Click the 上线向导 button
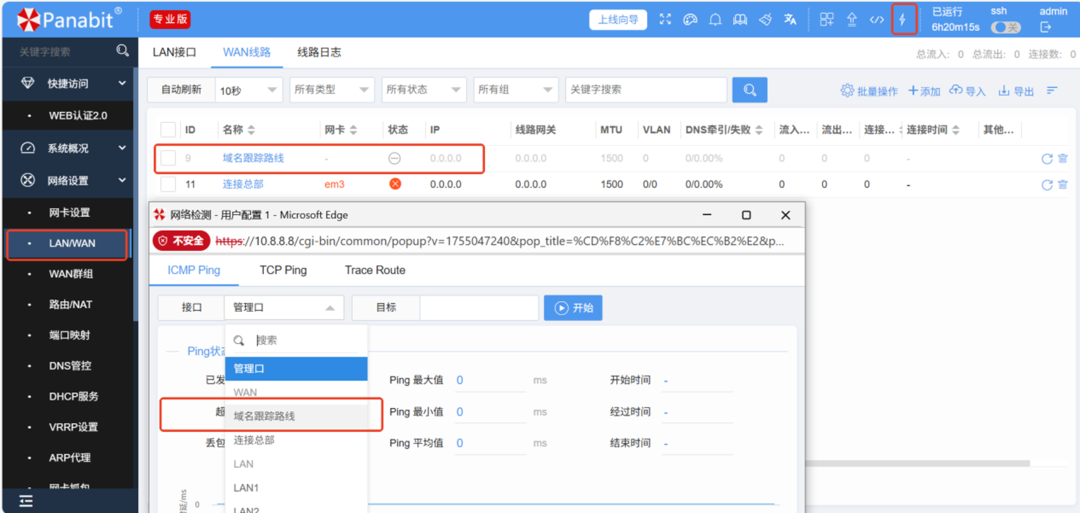The image size is (1080, 513). [618, 20]
